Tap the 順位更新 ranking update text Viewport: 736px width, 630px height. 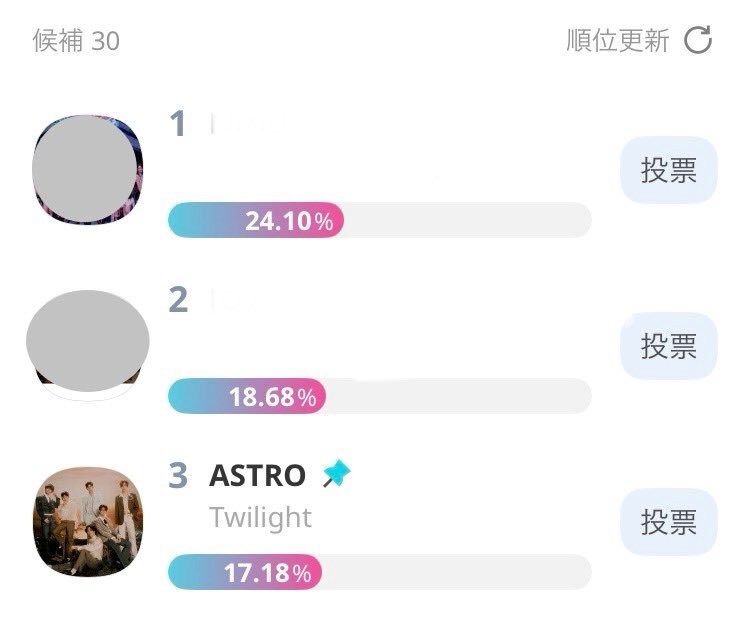618,40
